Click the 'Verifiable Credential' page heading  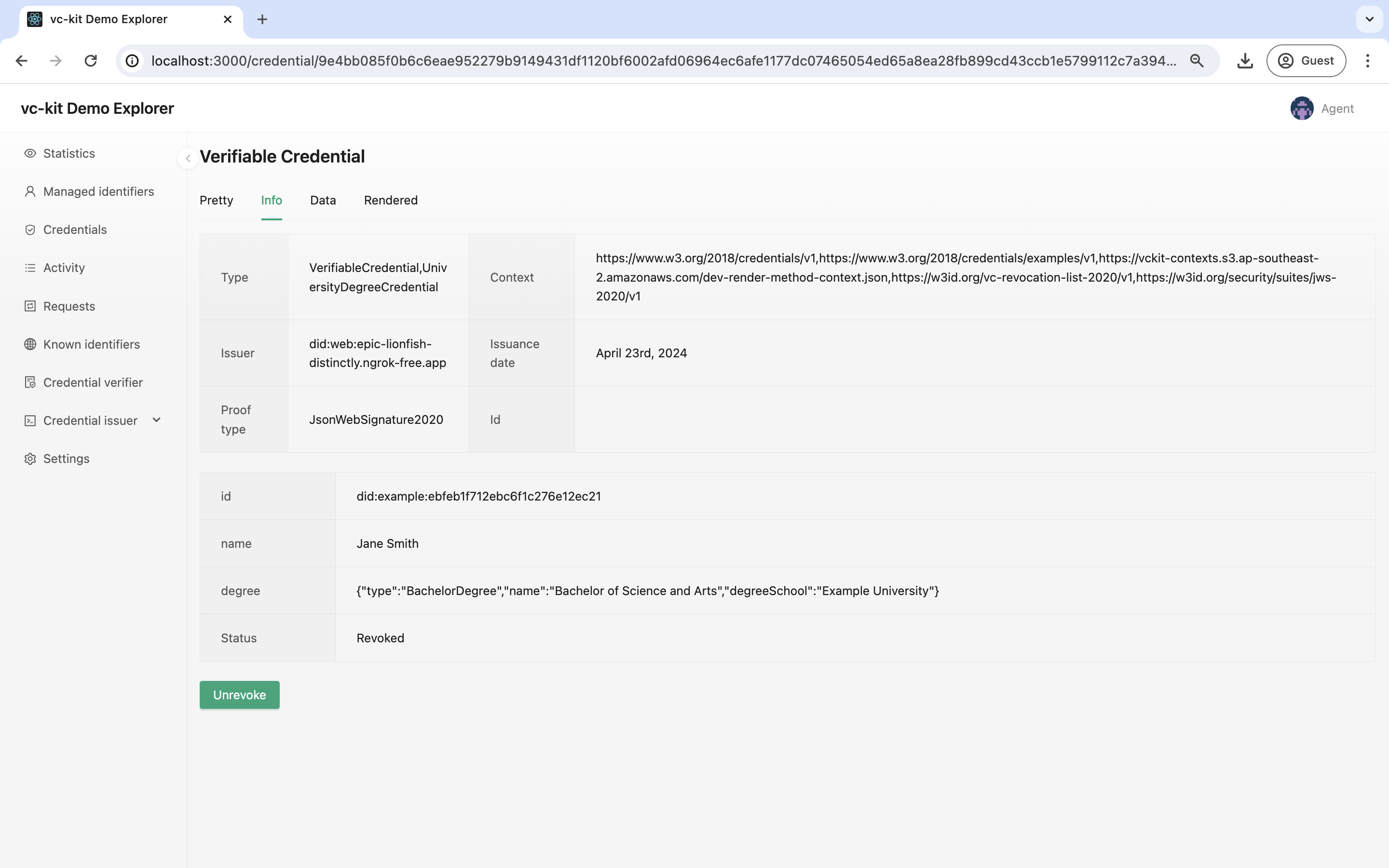point(282,156)
